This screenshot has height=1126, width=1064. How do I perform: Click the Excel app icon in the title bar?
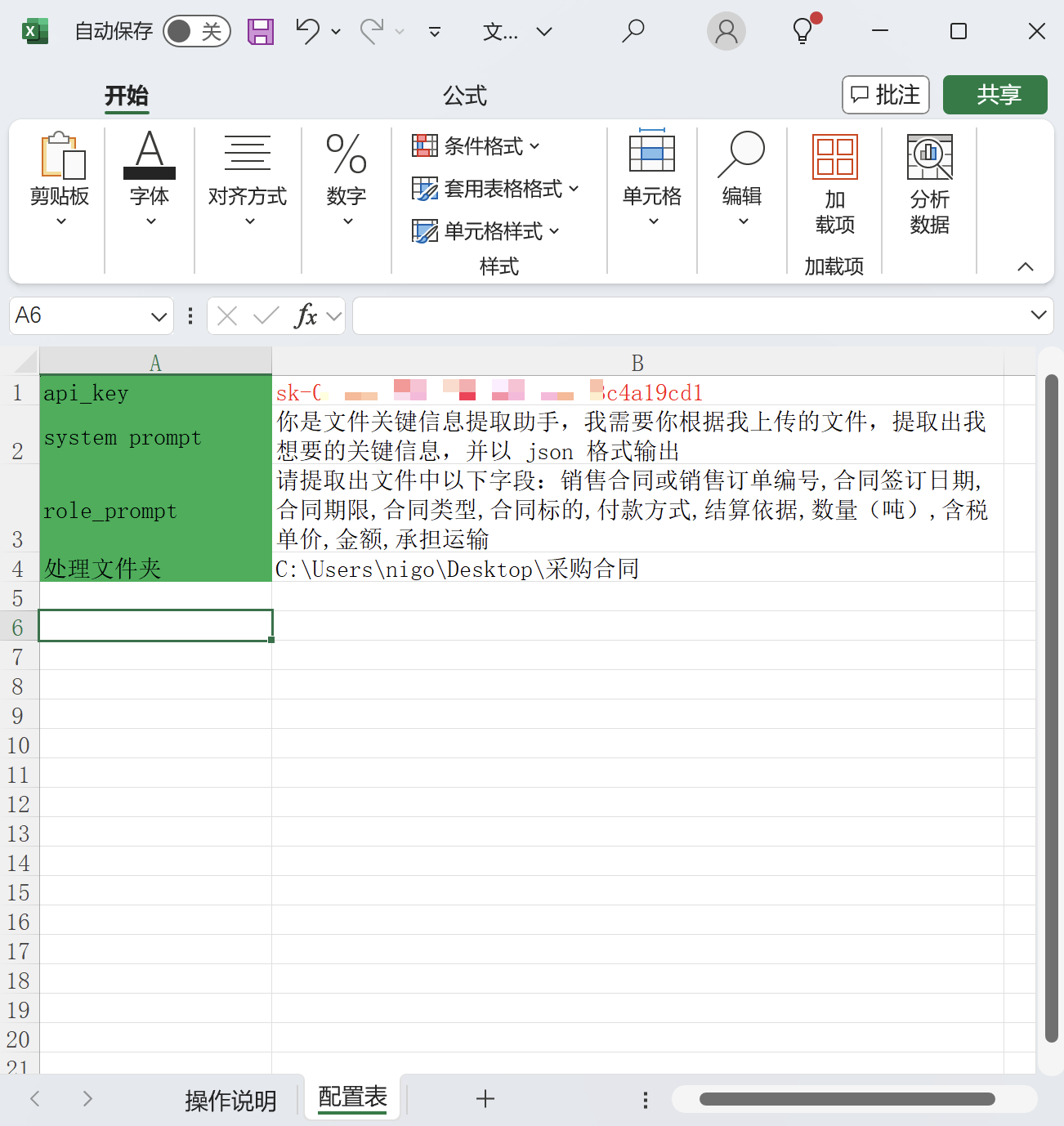[x=34, y=31]
